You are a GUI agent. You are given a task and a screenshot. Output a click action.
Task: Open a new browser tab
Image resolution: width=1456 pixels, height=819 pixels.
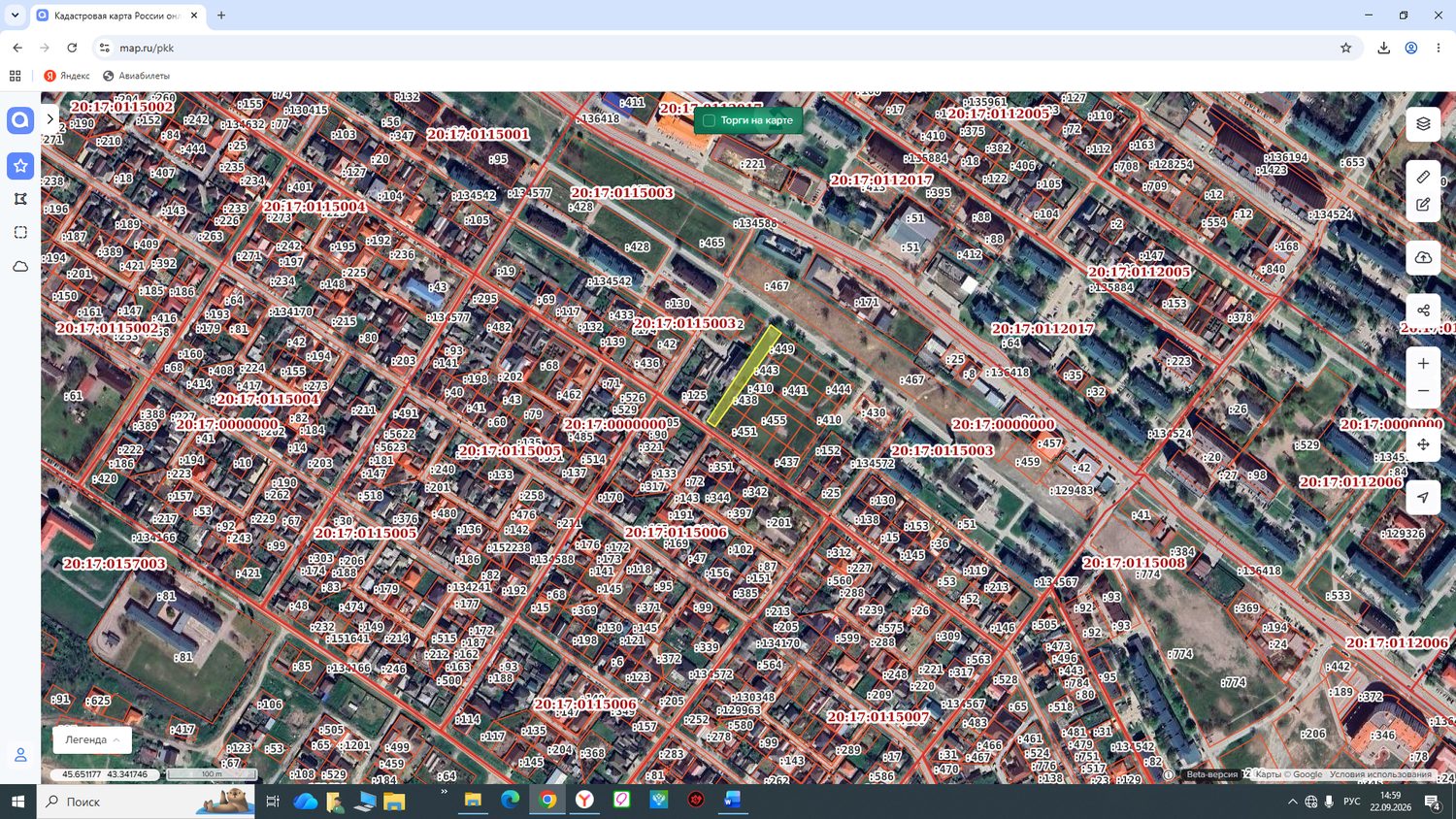(221, 16)
